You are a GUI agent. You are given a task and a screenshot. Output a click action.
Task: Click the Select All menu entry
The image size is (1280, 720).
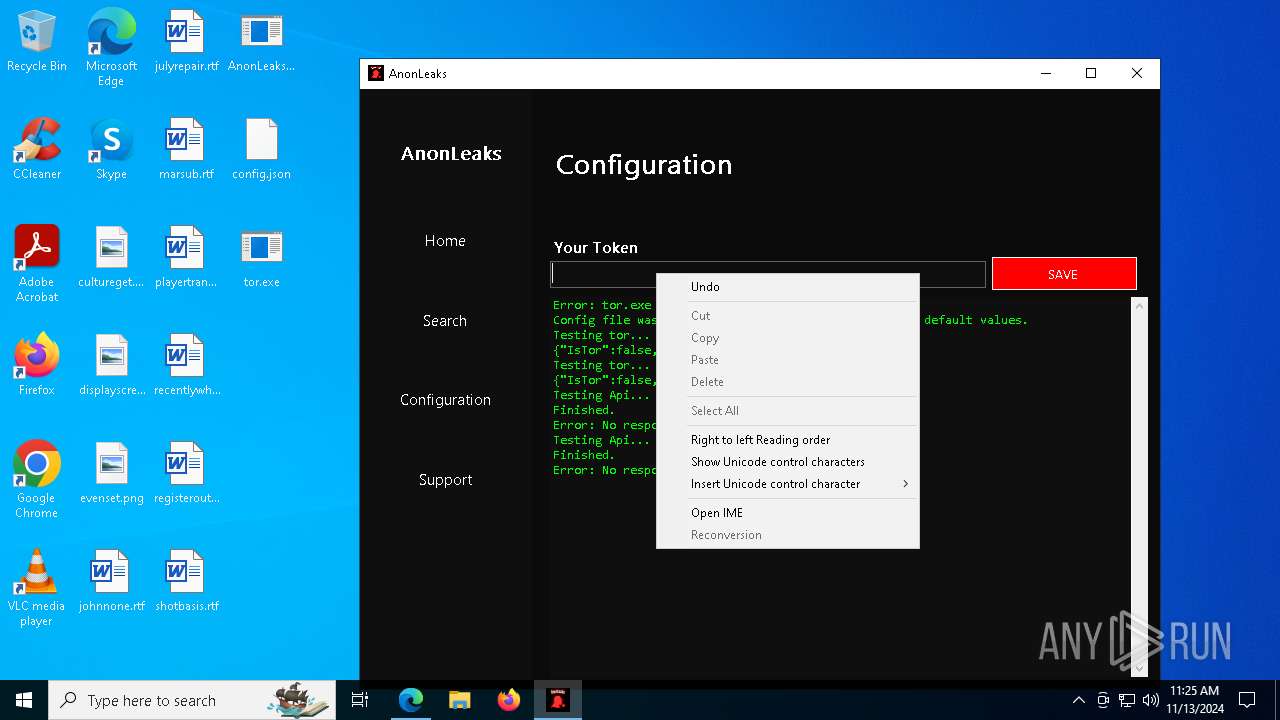pyautogui.click(x=788, y=411)
